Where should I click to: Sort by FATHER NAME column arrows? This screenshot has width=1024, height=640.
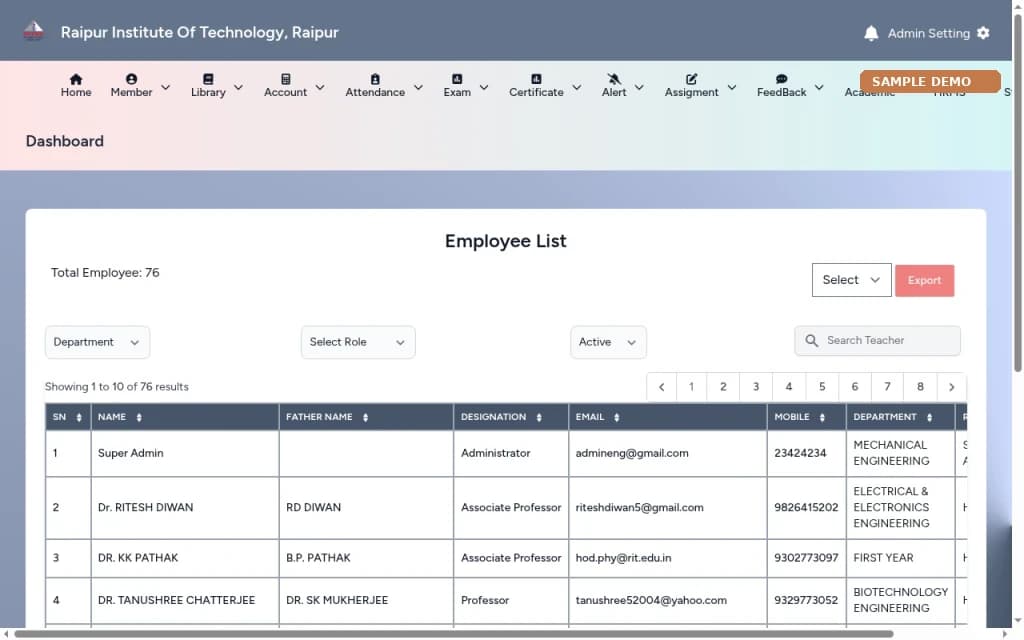(x=365, y=417)
